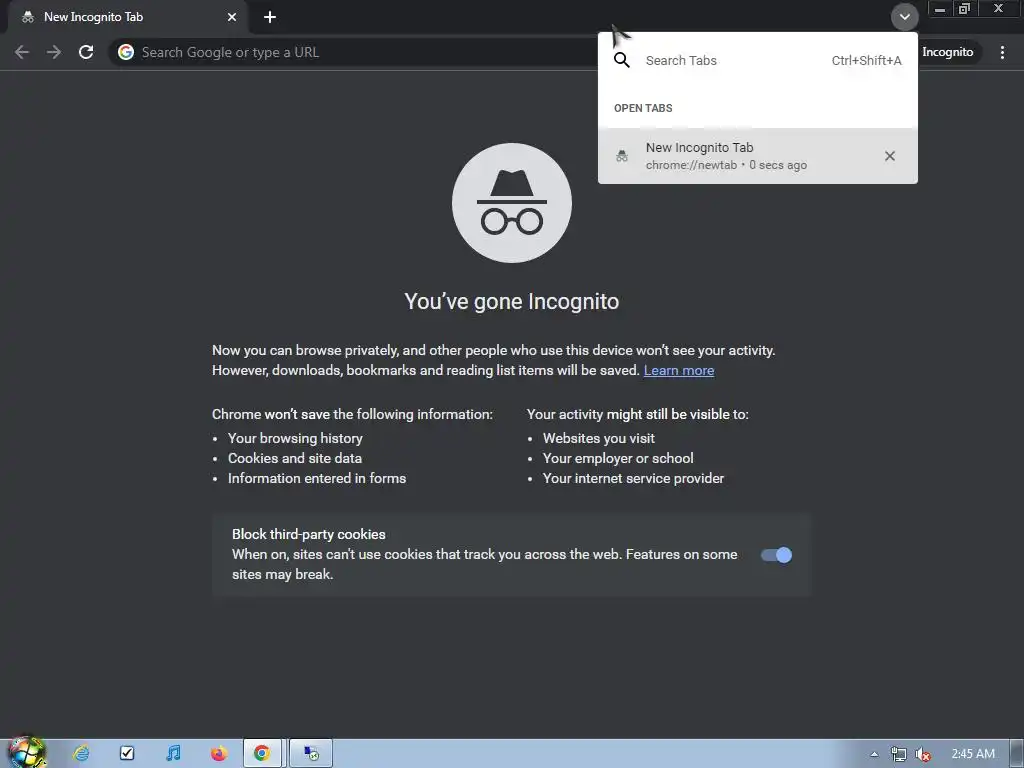Click the Google icon in address bar
Screen dimensions: 1024x768
pyautogui.click(x=126, y=52)
